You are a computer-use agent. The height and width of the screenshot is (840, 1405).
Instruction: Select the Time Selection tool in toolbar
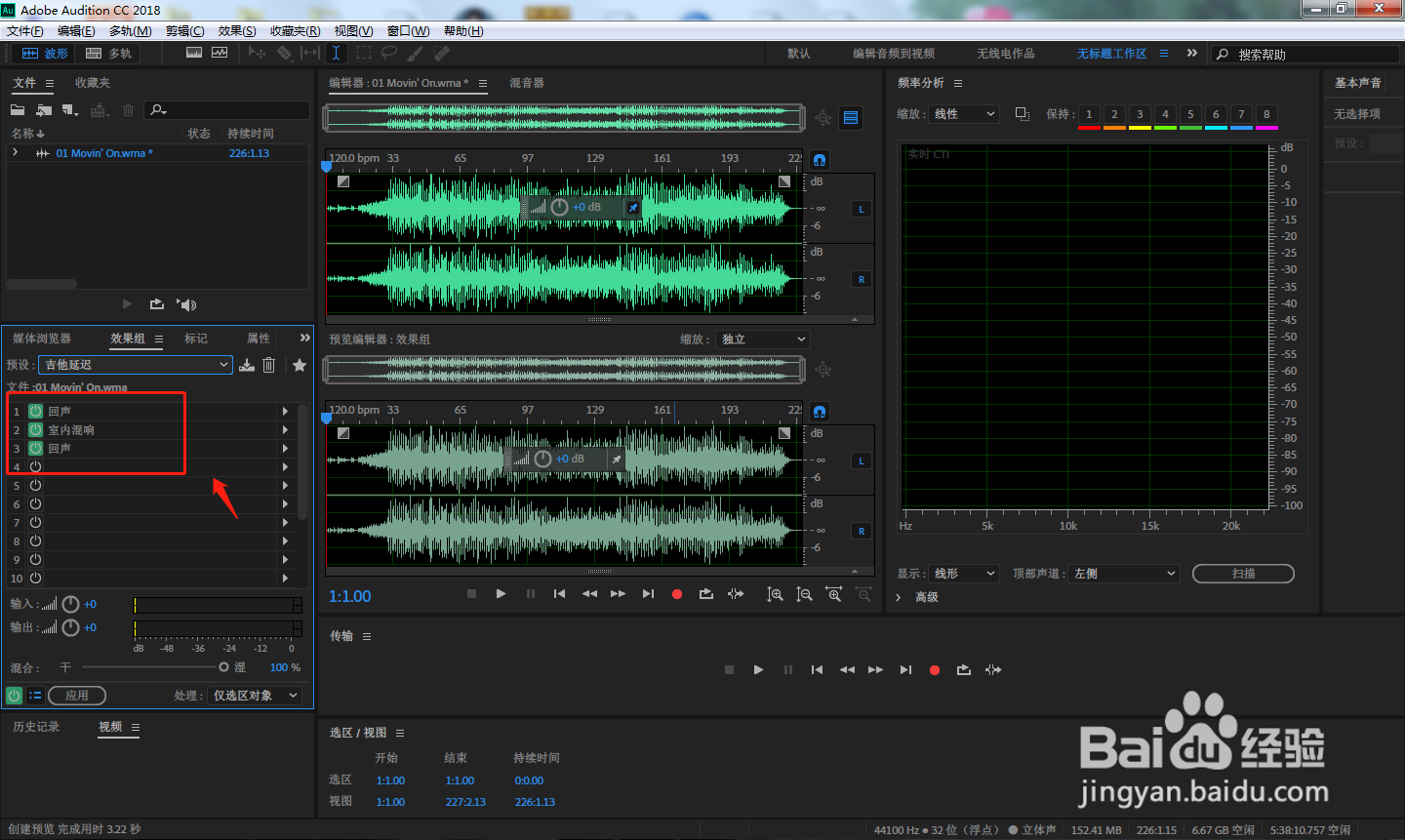click(x=336, y=53)
